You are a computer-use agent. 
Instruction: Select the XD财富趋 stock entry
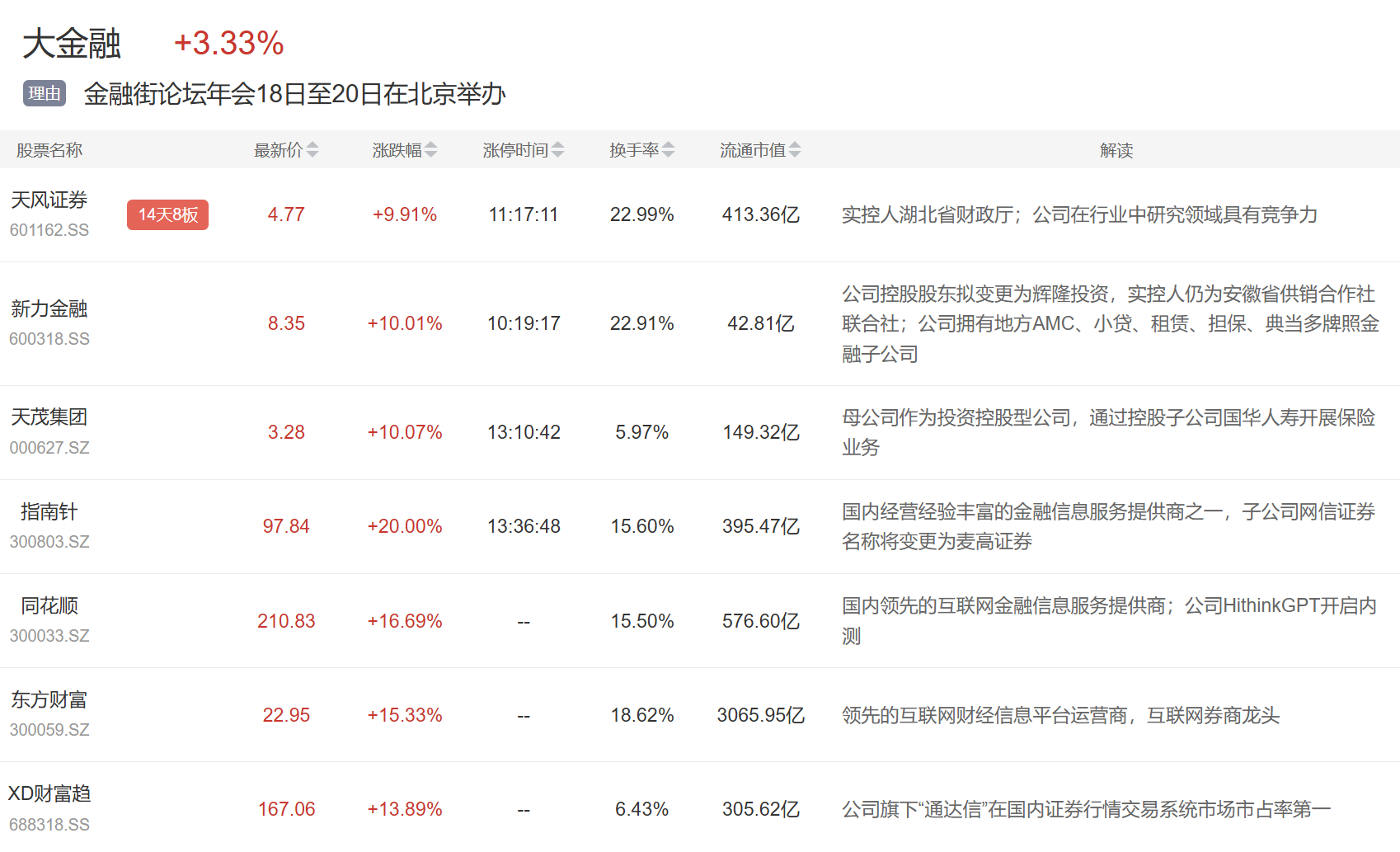point(49,794)
